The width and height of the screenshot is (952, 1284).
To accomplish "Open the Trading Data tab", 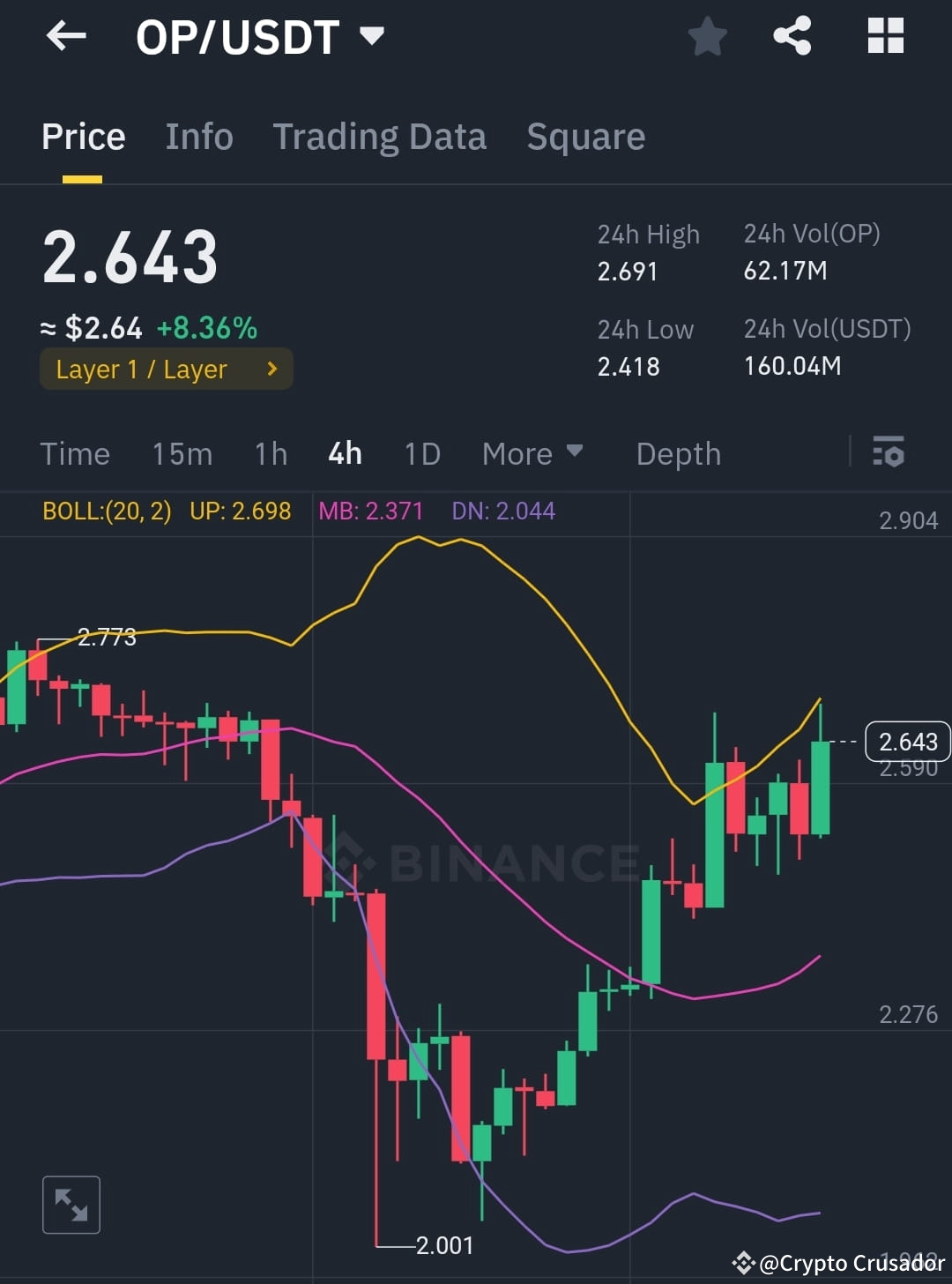I will tap(380, 136).
